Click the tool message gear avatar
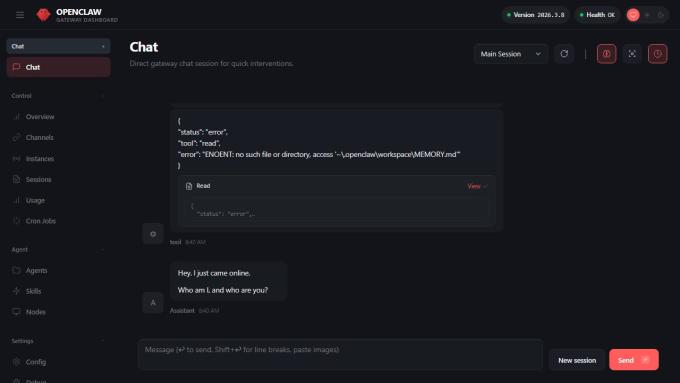This screenshot has height=383, width=680. click(153, 234)
